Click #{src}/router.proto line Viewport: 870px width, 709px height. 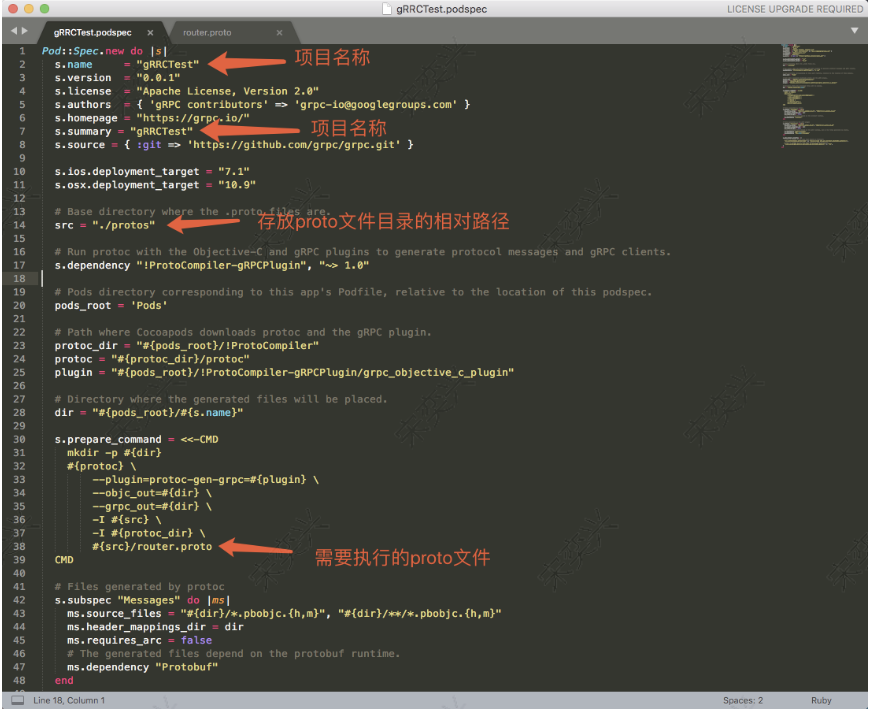(152, 546)
